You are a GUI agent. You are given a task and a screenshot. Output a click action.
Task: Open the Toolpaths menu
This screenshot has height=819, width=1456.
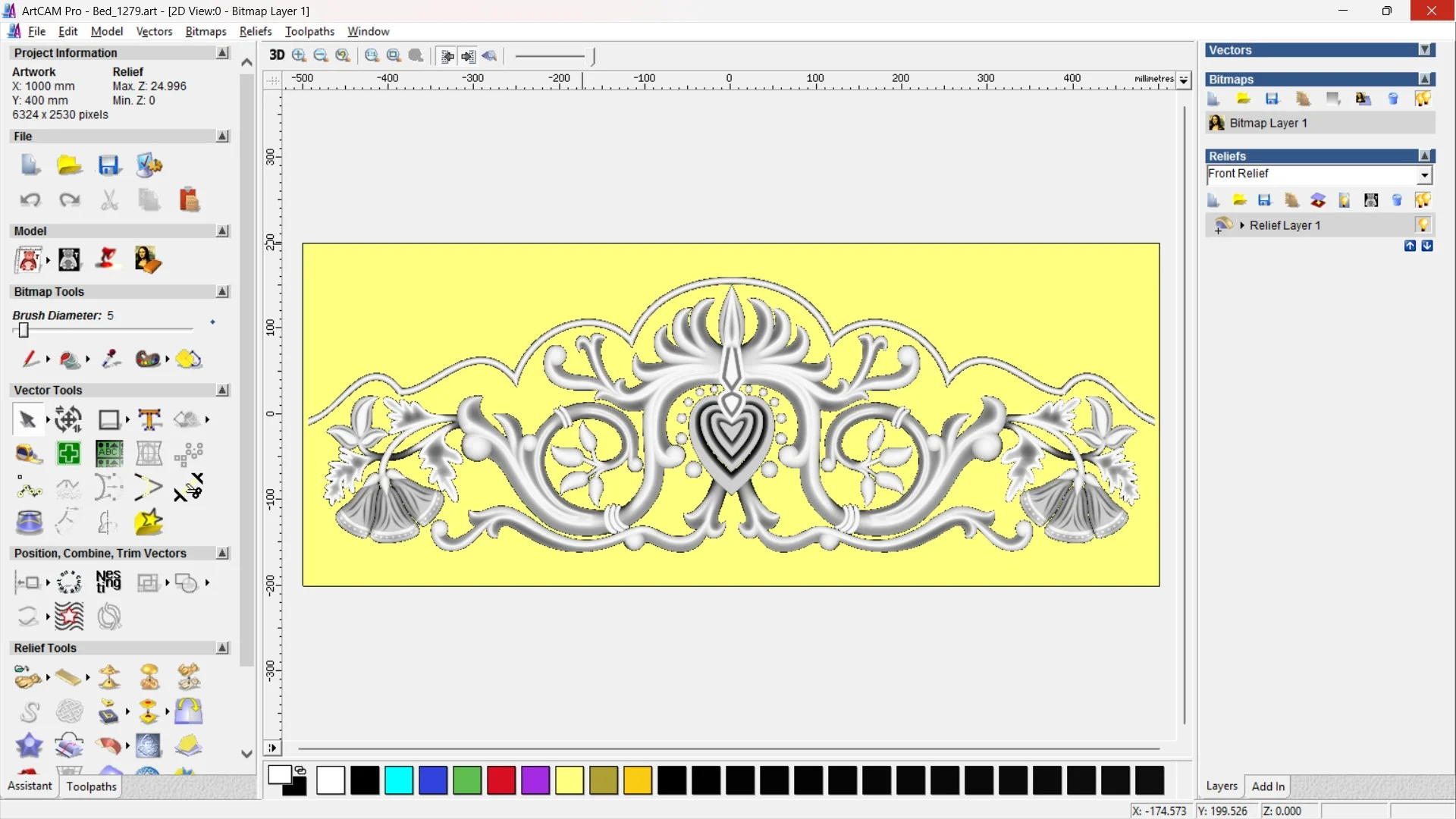309,31
